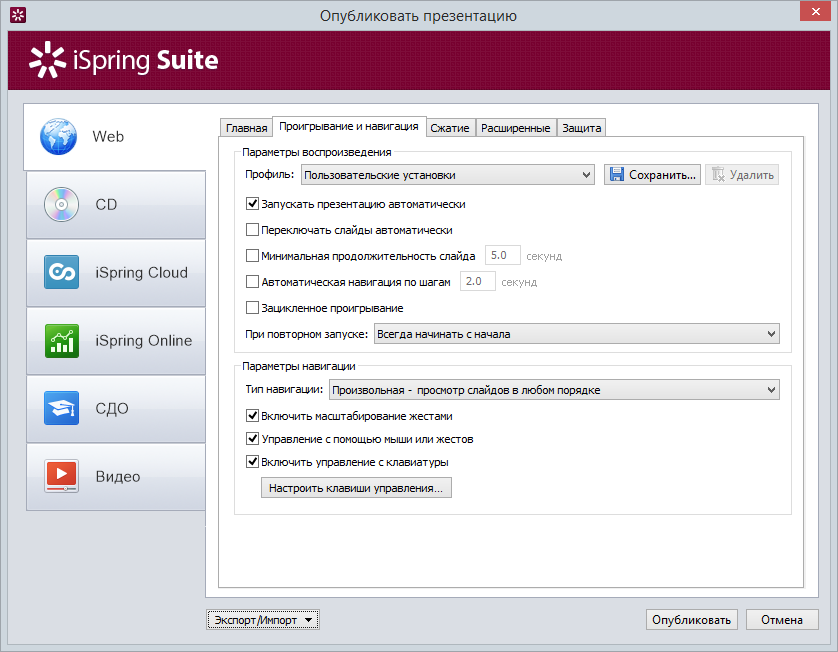Select the iSpring Cloud destination
Screen dimensions: 838x652
click(116, 273)
